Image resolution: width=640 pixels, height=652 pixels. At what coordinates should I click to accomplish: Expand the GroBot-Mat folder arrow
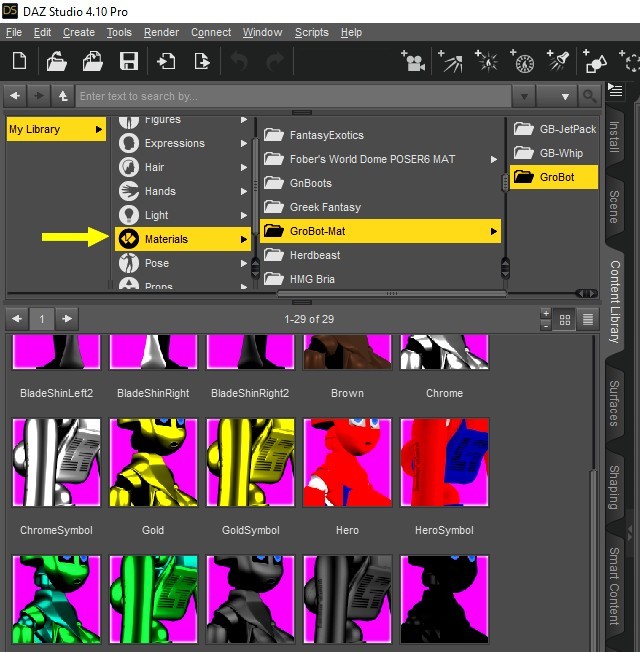click(x=494, y=231)
